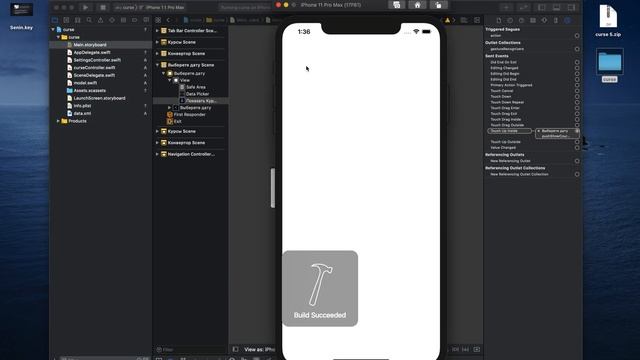Image resolution: width=640 pixels, height=360 pixels.
Task: Click the canvas vertical scrollbar thumb
Action: point(273,188)
